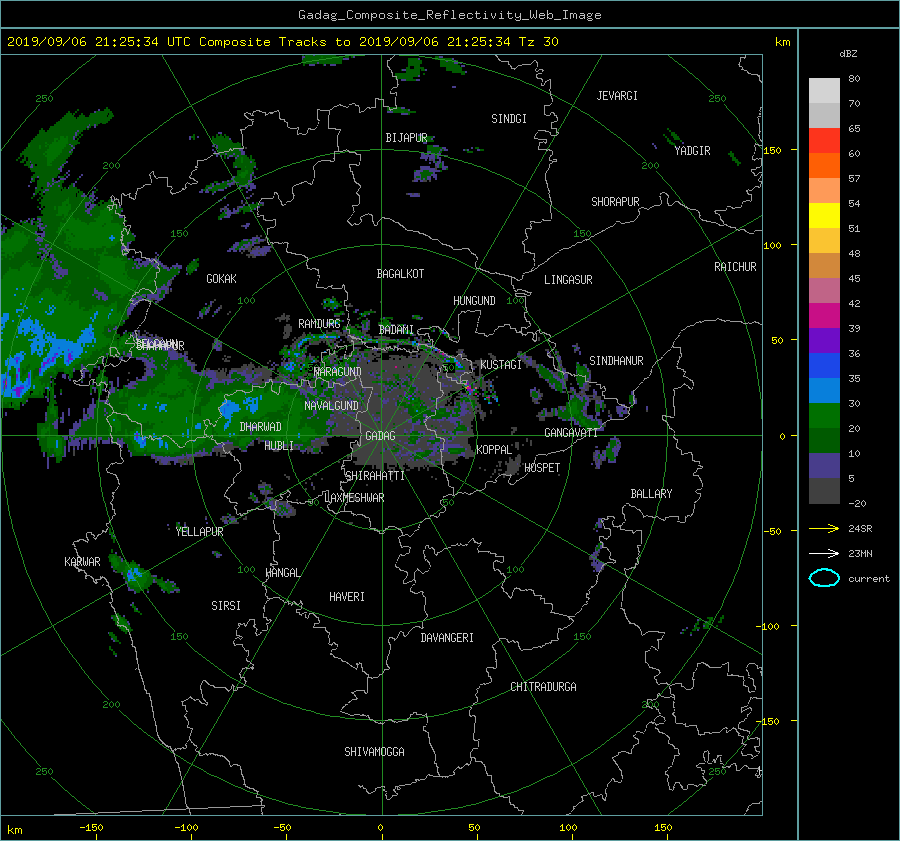Click the HANGAL city label

[282, 573]
